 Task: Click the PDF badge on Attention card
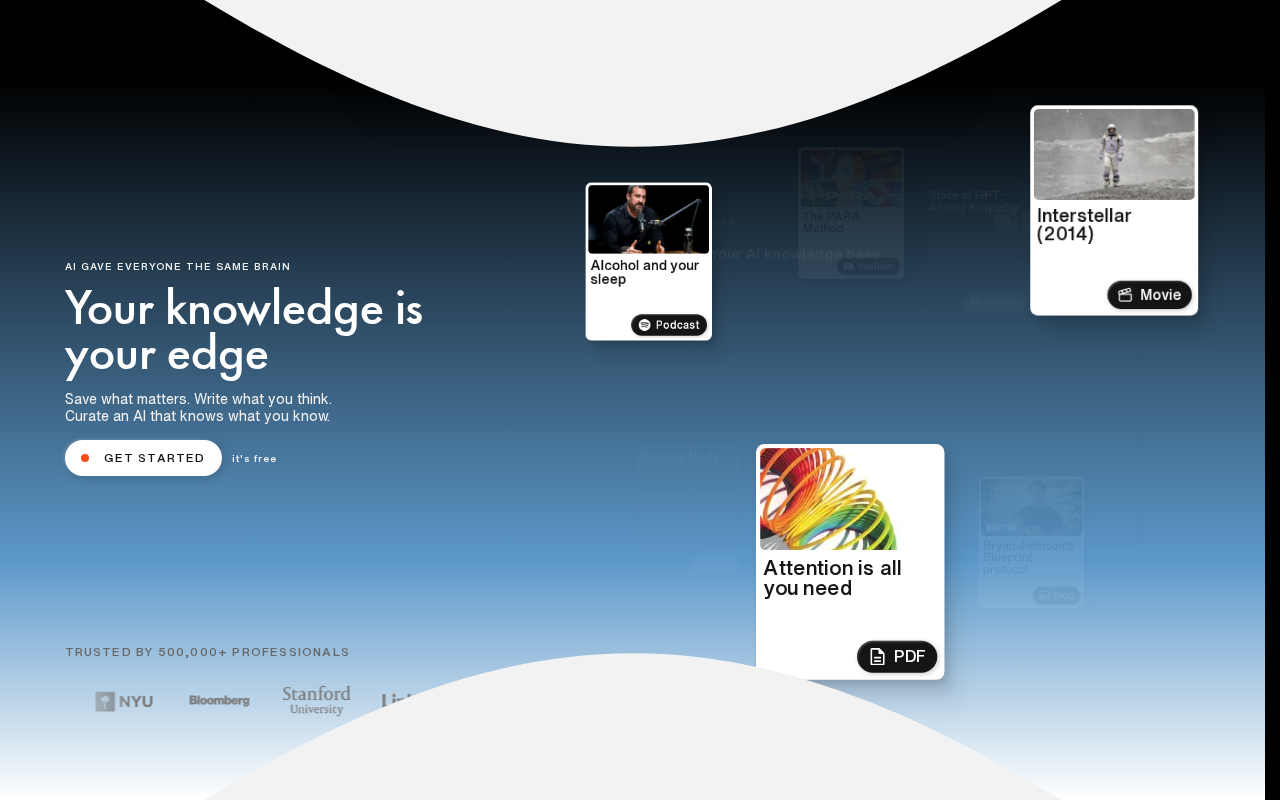[x=897, y=656]
